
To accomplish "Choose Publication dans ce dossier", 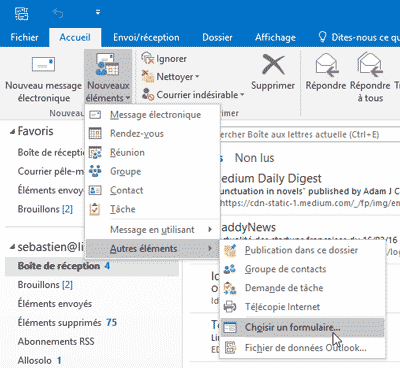I will 303,250.
